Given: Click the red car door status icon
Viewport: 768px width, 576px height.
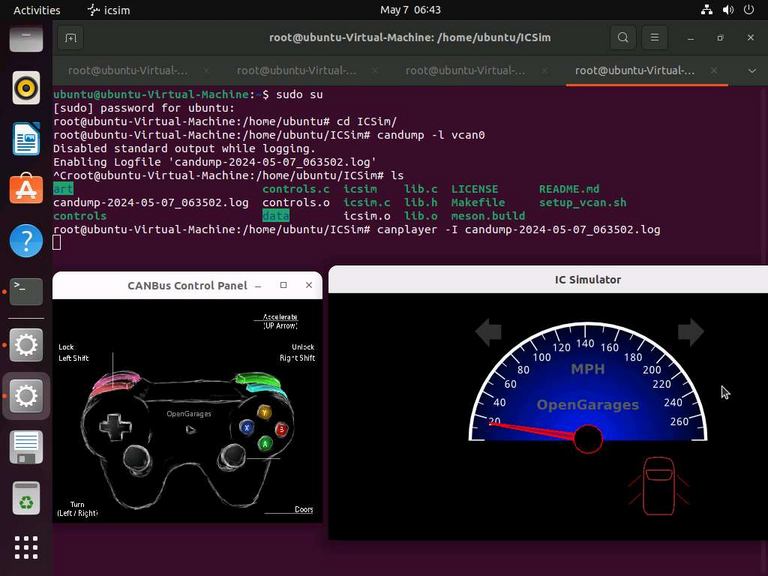Looking at the screenshot, I should pyautogui.click(x=659, y=486).
